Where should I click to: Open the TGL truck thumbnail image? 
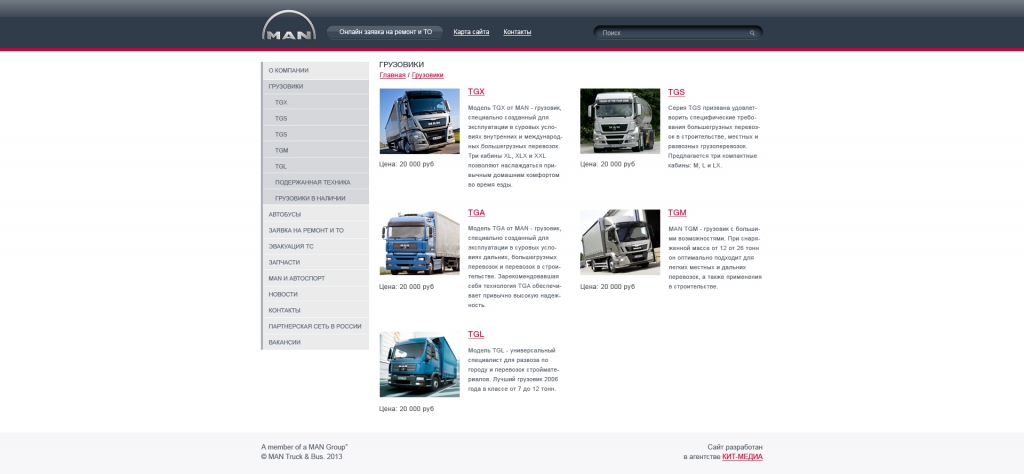click(x=419, y=364)
